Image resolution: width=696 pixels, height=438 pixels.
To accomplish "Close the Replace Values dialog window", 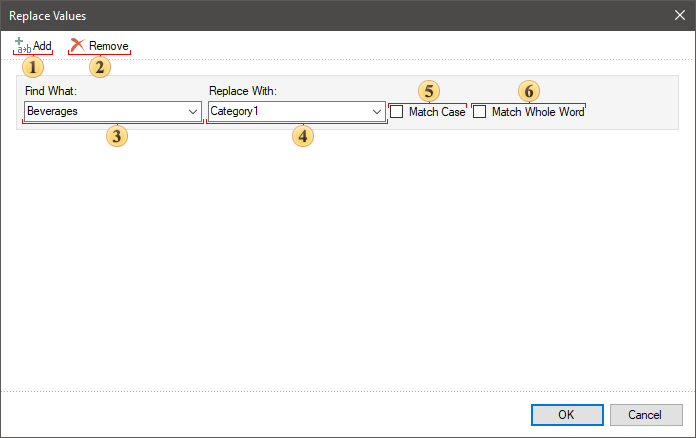I will (679, 15).
